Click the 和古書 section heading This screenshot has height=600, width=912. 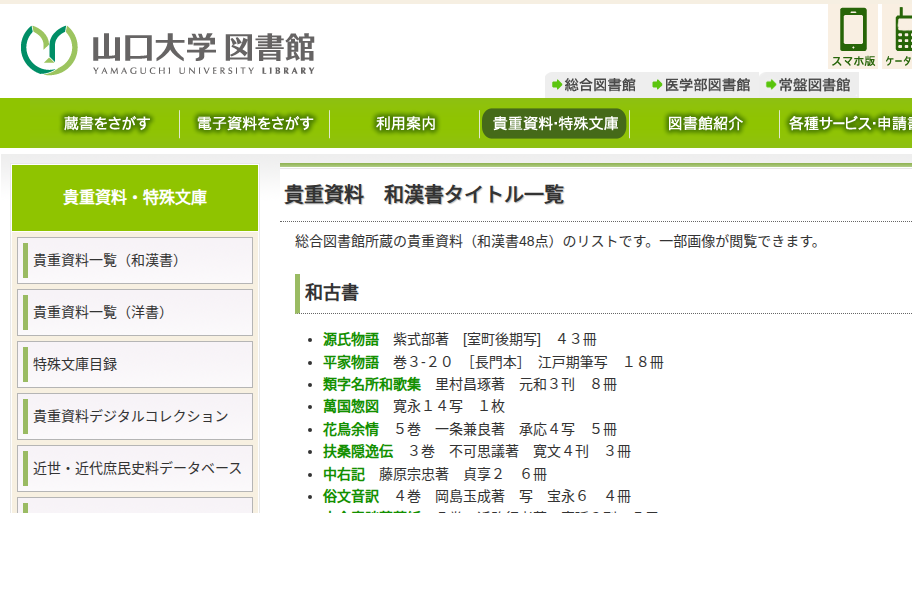332,292
